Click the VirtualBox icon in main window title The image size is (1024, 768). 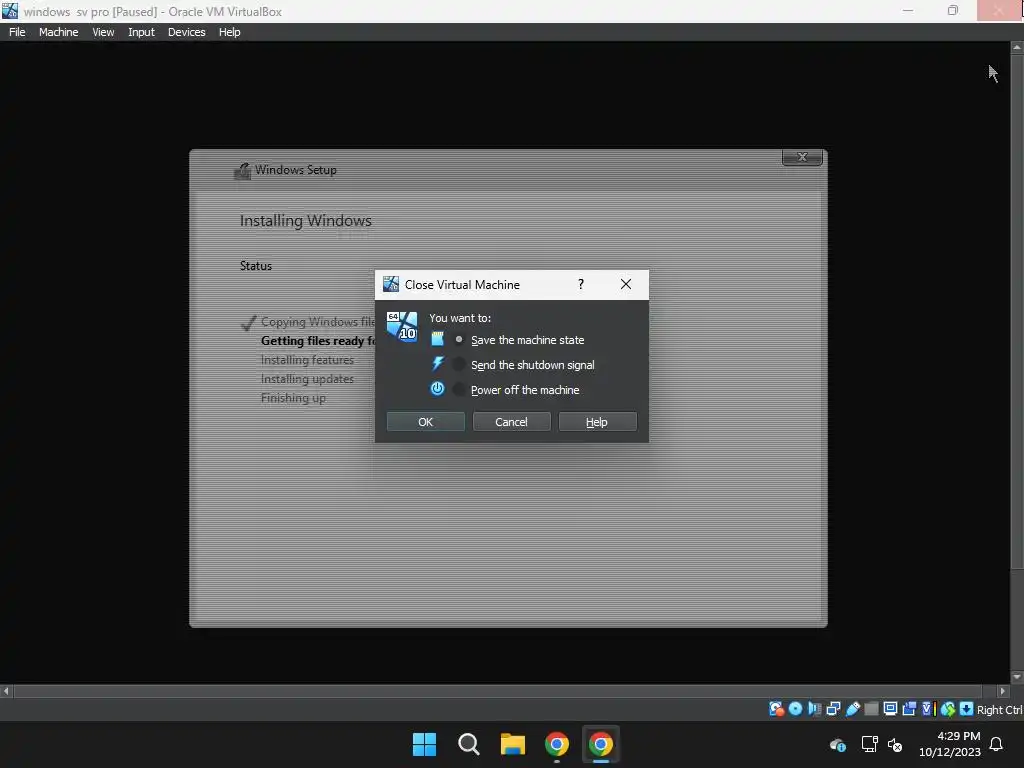coord(10,11)
